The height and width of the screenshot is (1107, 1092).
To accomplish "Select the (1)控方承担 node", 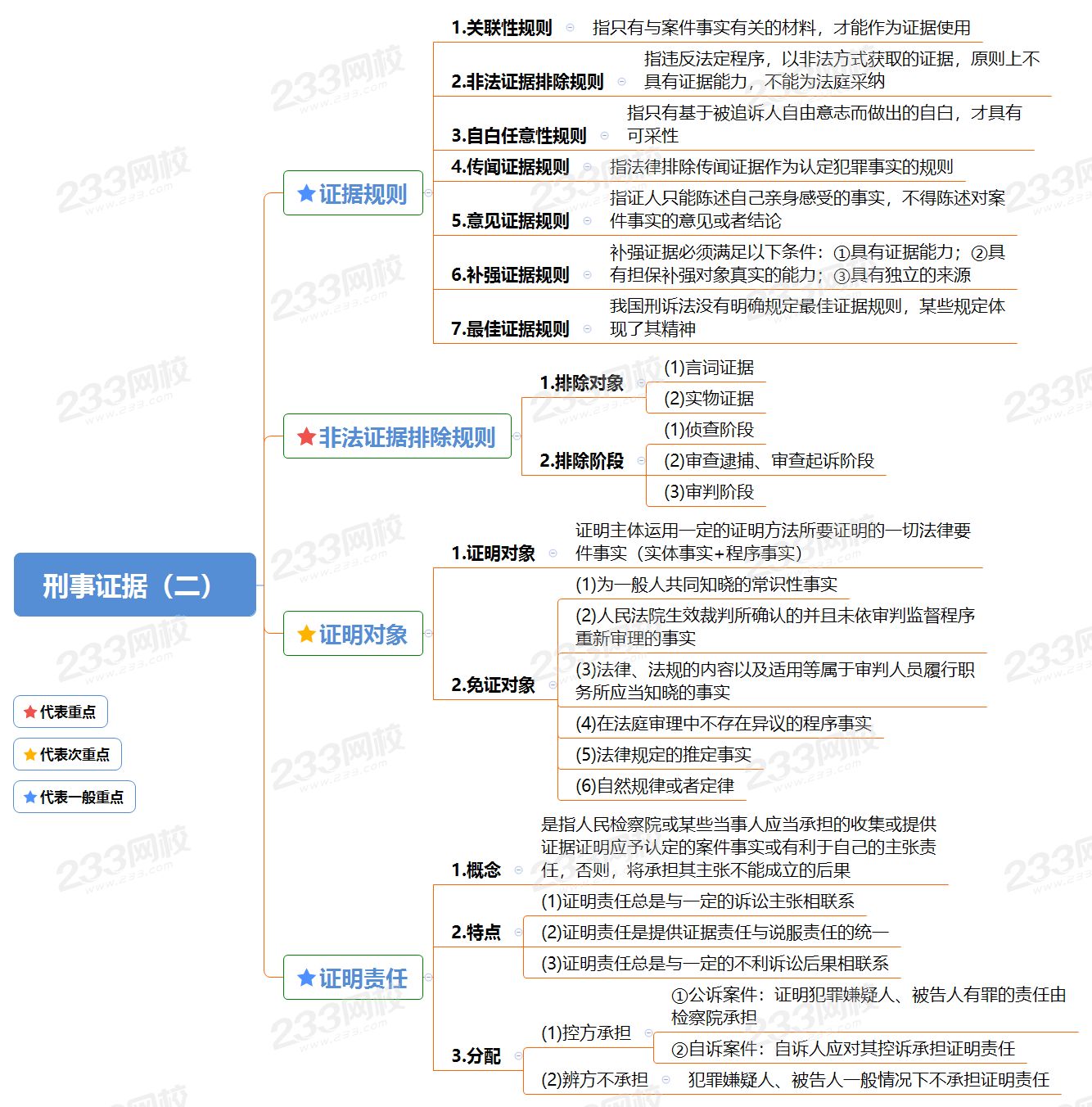I will 586,1033.
